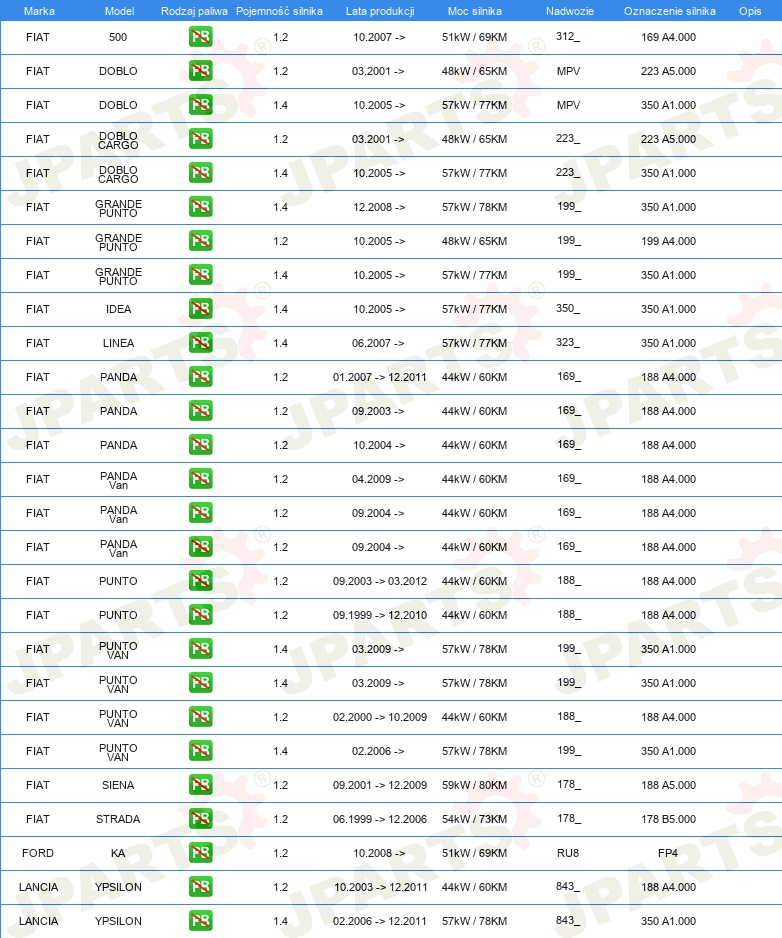This screenshot has width=782, height=938.
Task: Select engine code 188 A5.000
Action: [668, 785]
